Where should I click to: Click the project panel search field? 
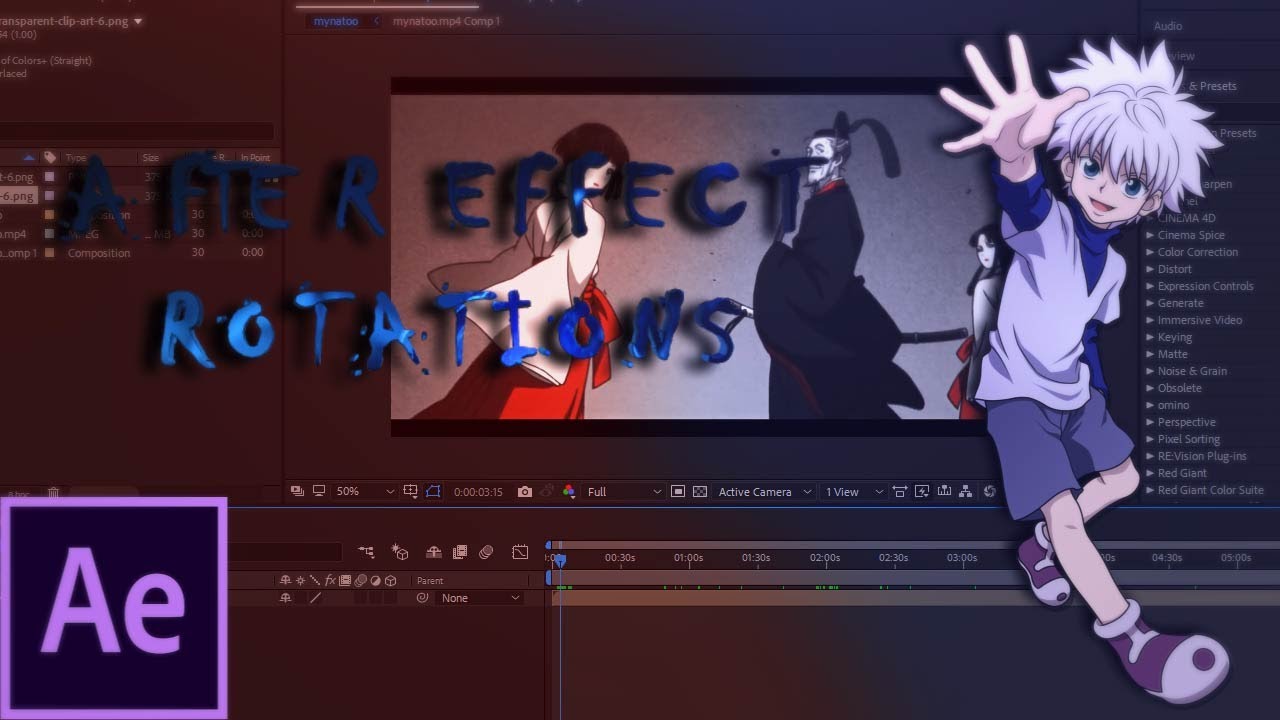point(137,131)
